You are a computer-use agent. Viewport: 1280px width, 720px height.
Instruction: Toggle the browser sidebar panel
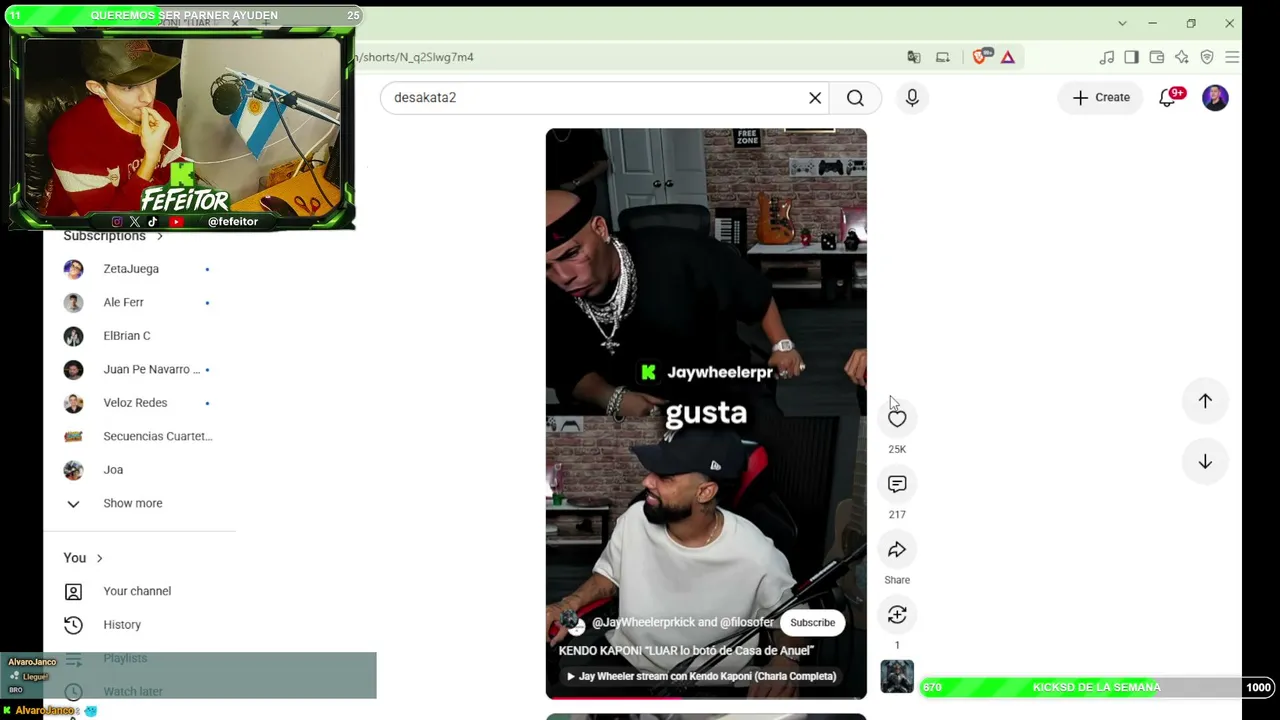click(1131, 57)
